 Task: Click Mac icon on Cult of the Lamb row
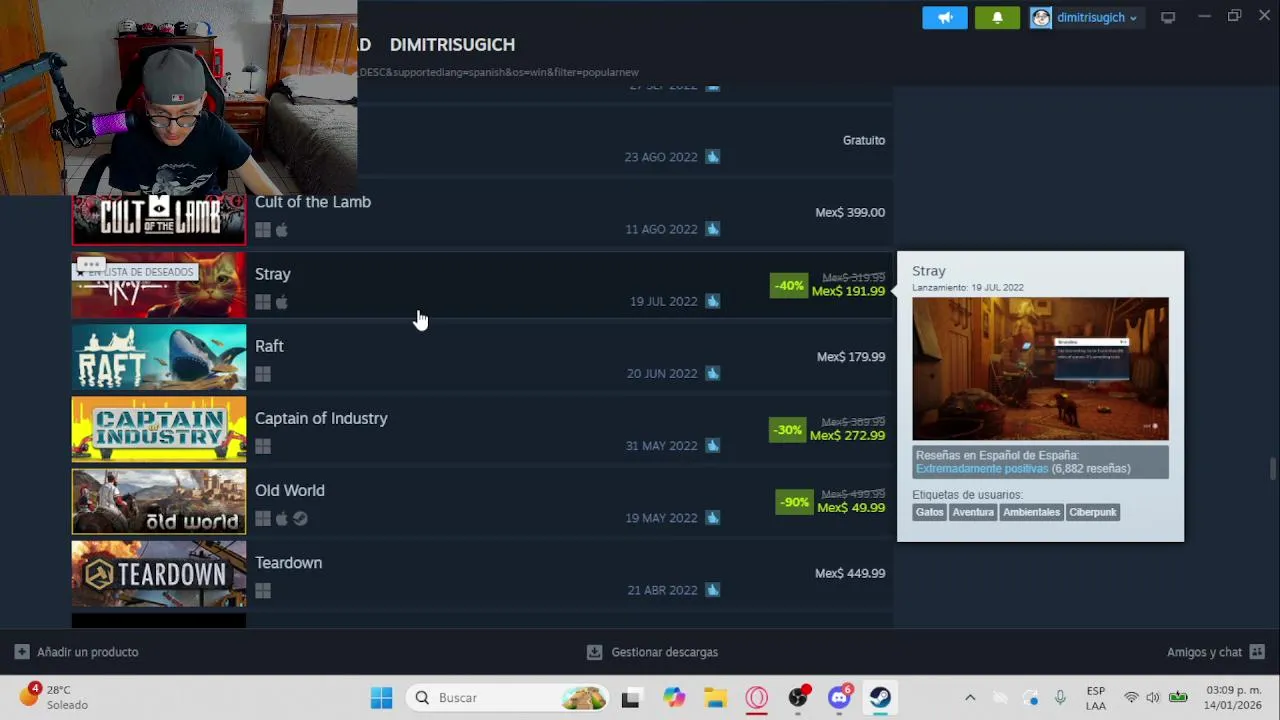click(282, 230)
